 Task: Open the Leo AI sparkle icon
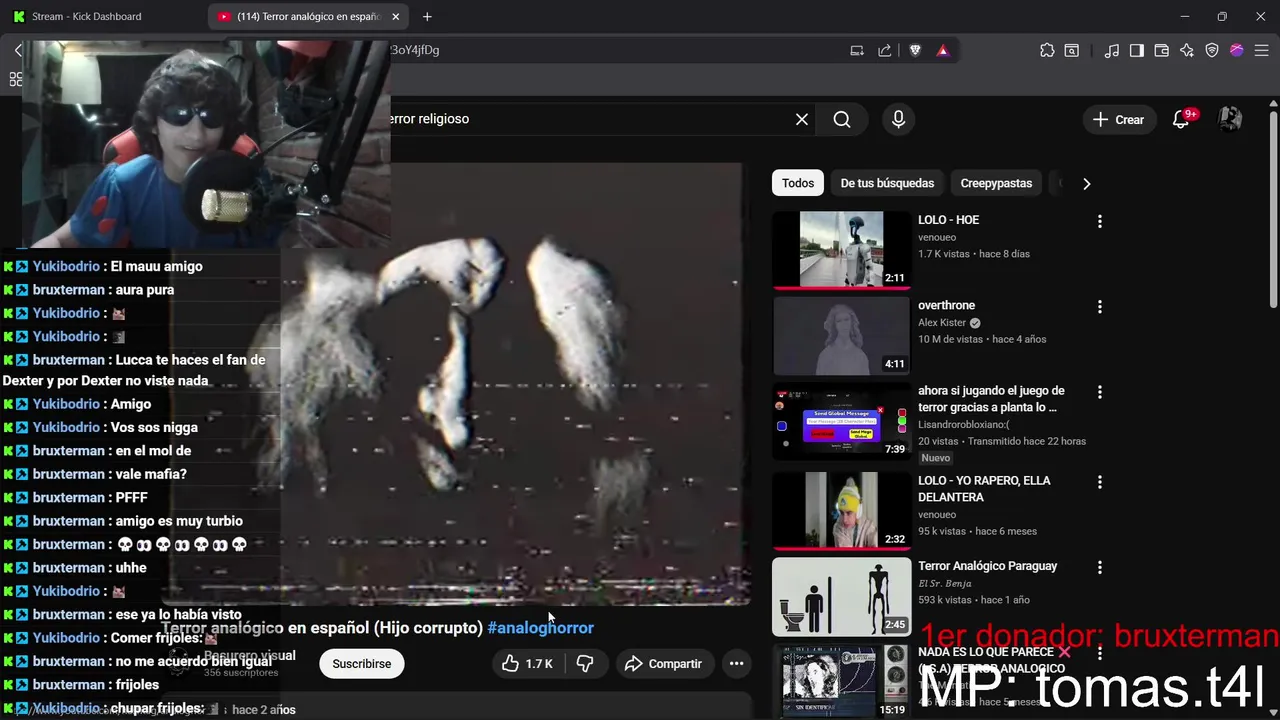pos(1187,50)
